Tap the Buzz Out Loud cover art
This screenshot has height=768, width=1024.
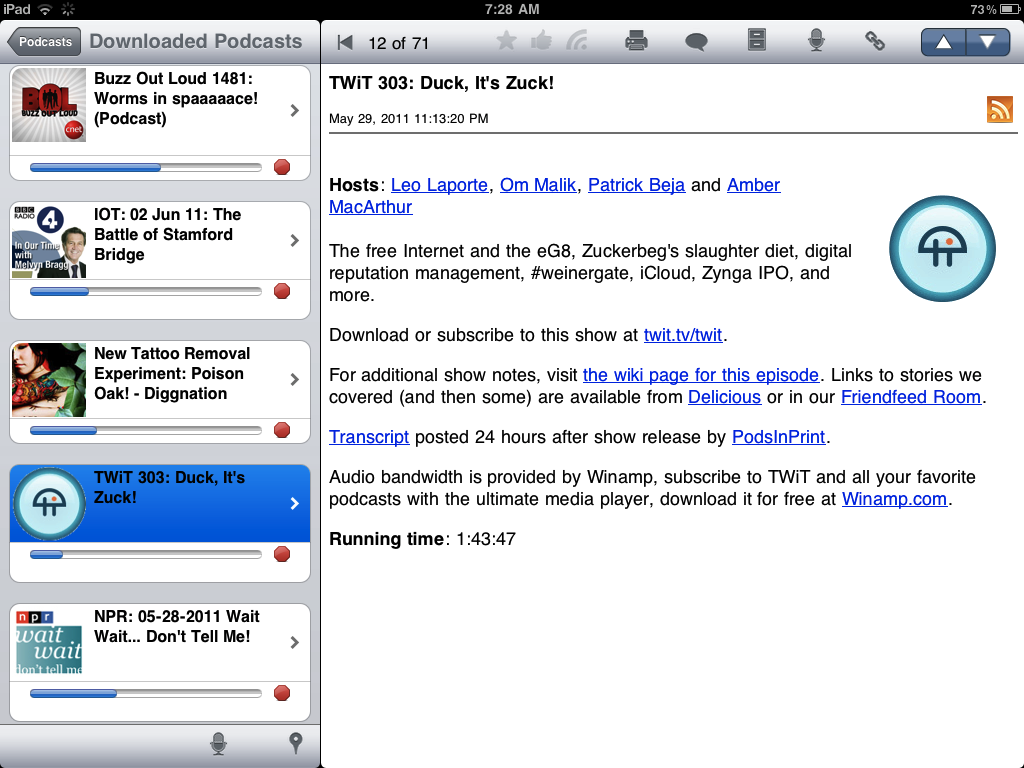(49, 104)
